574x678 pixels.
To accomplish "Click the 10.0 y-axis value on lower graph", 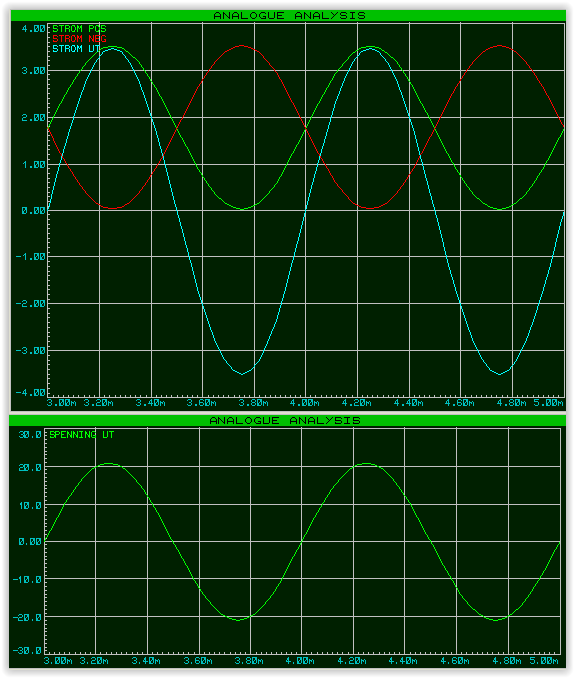I will [30, 506].
